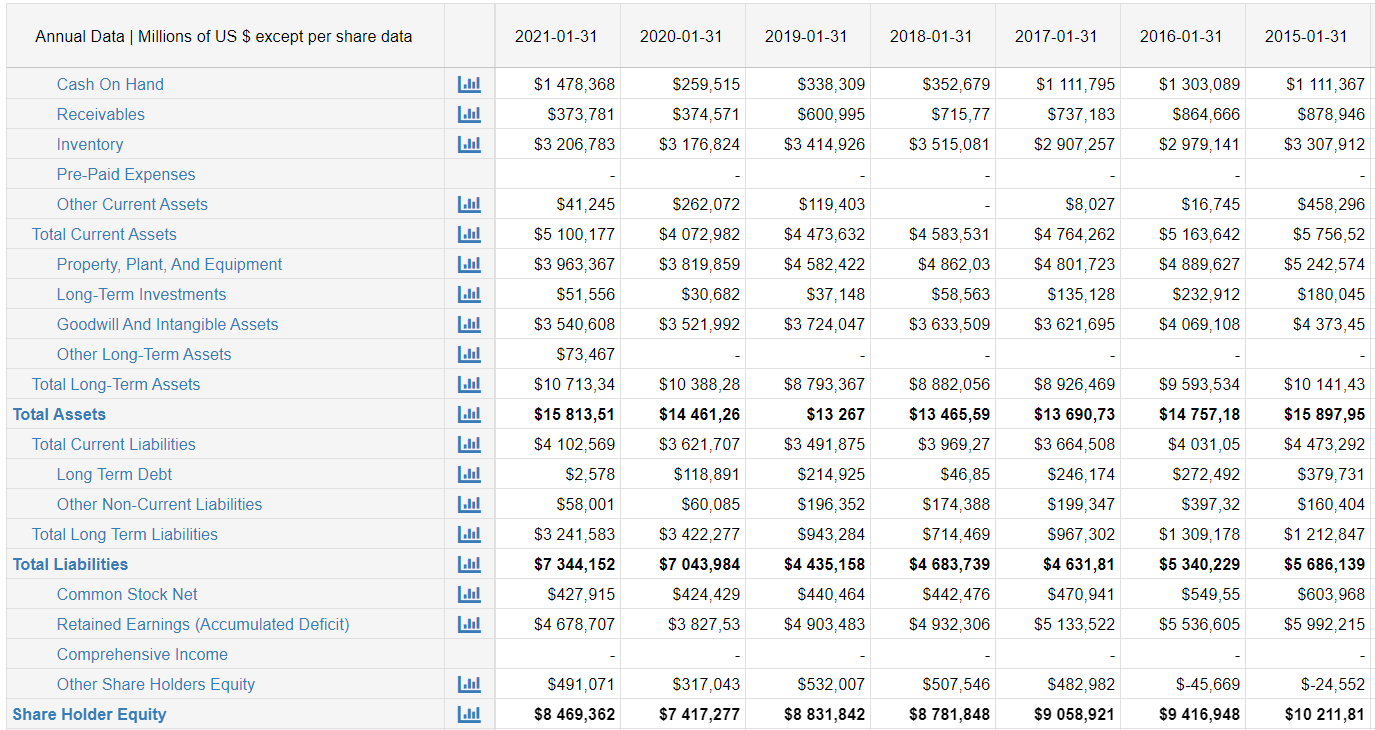Image resolution: width=1375 pixels, height=730 pixels.
Task: Click the Annual Data header cell
Action: 224,36
